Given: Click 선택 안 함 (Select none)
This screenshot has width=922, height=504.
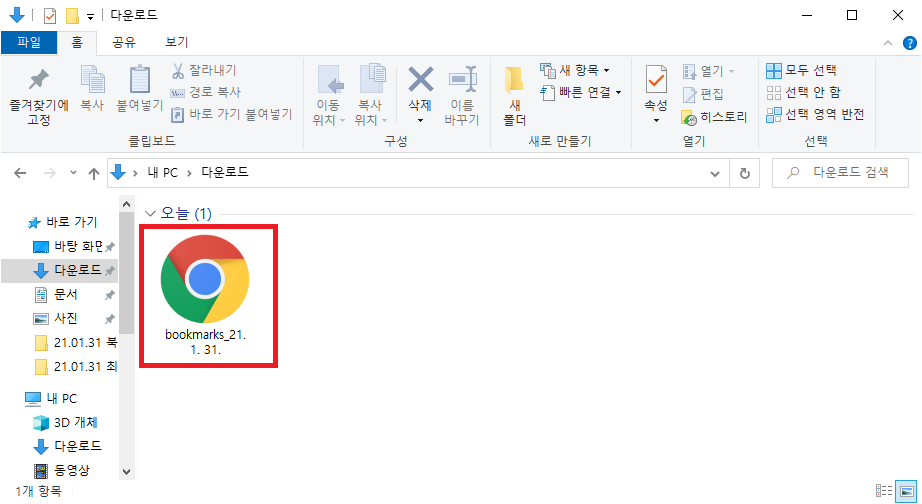Looking at the screenshot, I should click(804, 92).
